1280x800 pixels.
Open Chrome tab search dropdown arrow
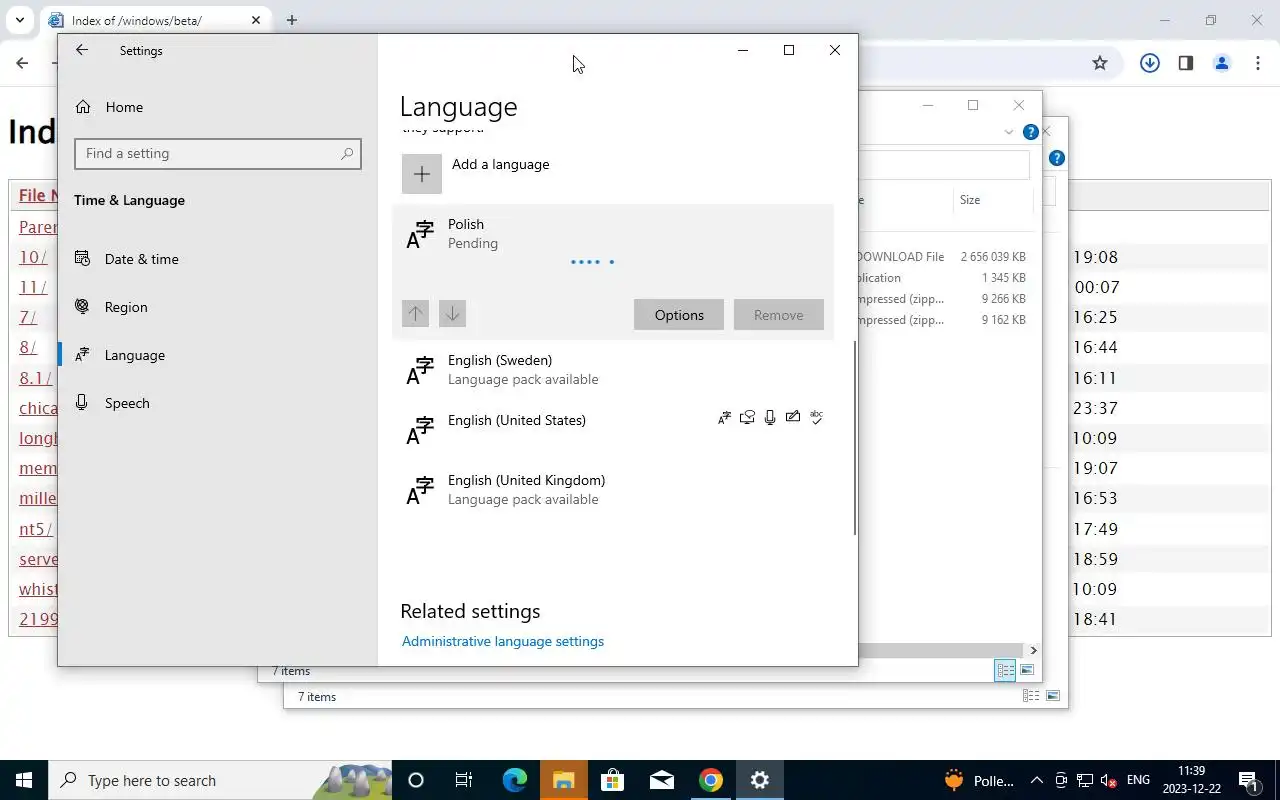(19, 20)
